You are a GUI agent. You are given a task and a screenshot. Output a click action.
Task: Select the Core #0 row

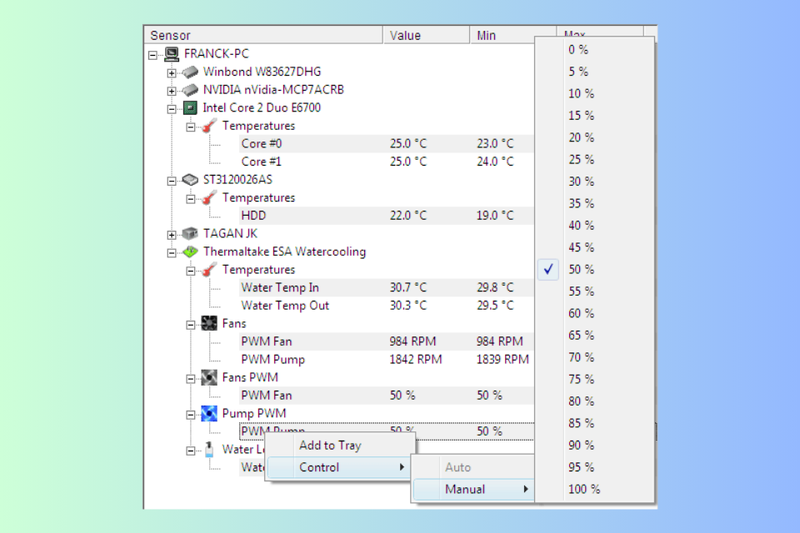tap(386, 144)
